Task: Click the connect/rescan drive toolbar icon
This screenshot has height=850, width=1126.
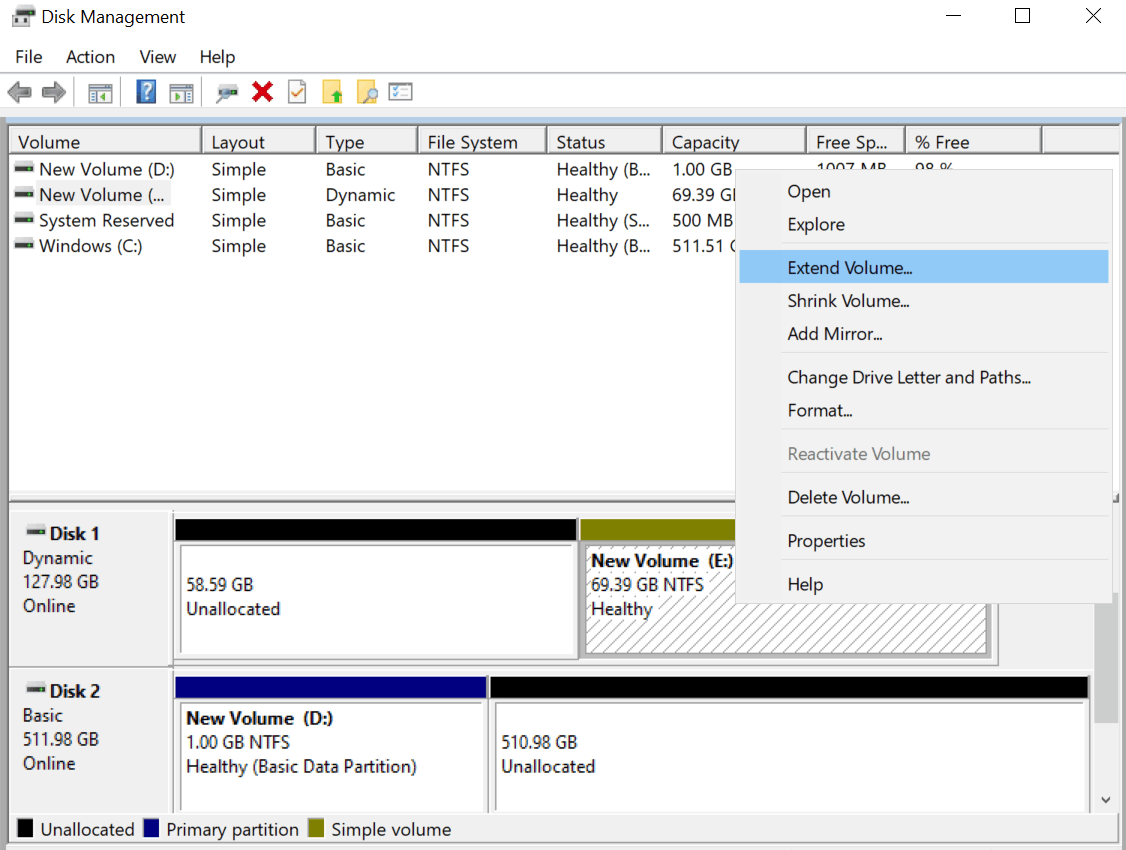Action: click(227, 93)
